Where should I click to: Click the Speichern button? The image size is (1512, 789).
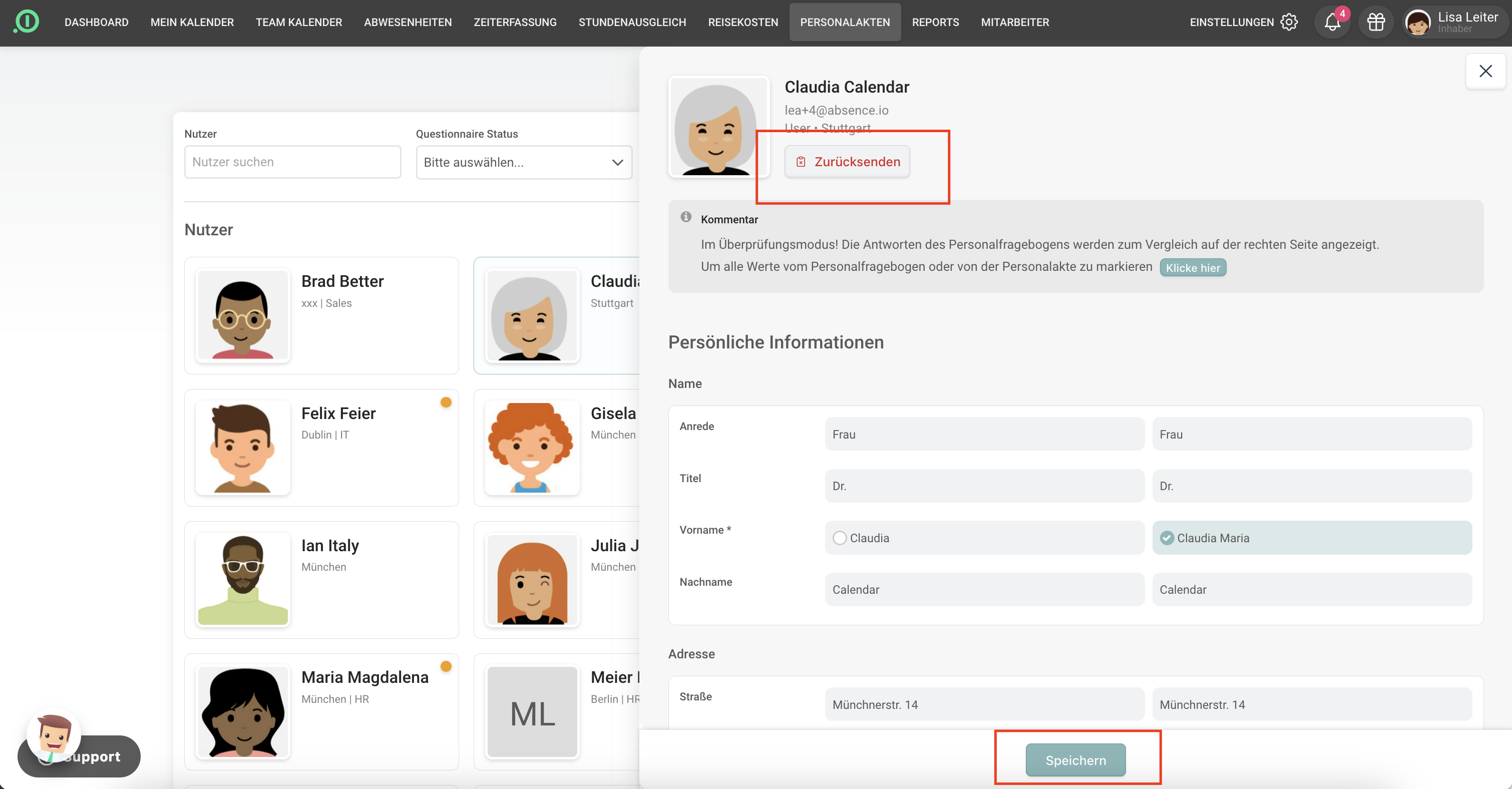(1075, 759)
